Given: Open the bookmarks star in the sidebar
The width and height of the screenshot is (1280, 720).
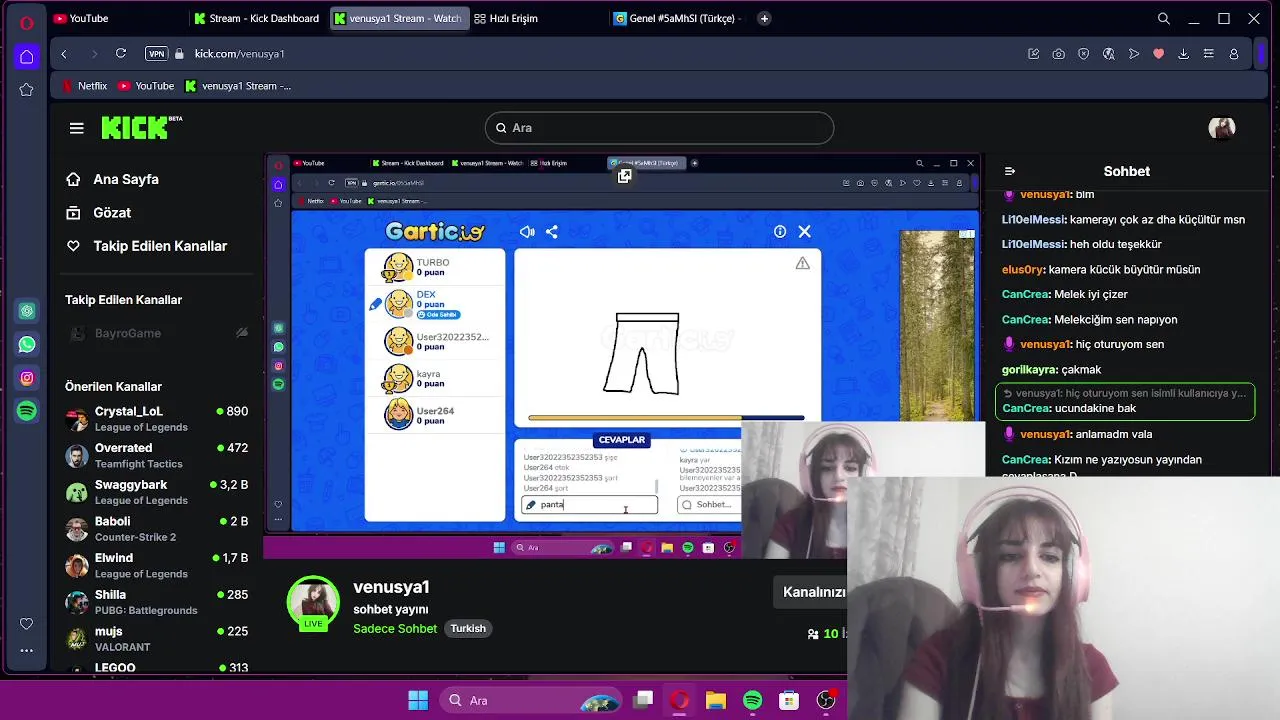Looking at the screenshot, I should tap(27, 90).
